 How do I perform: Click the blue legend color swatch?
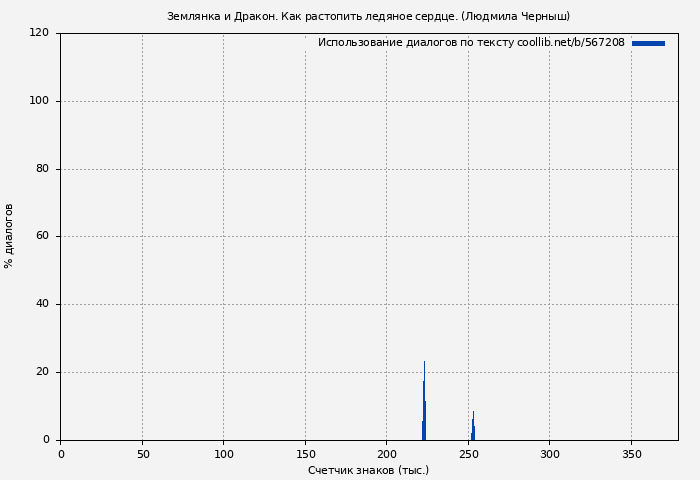648,43
